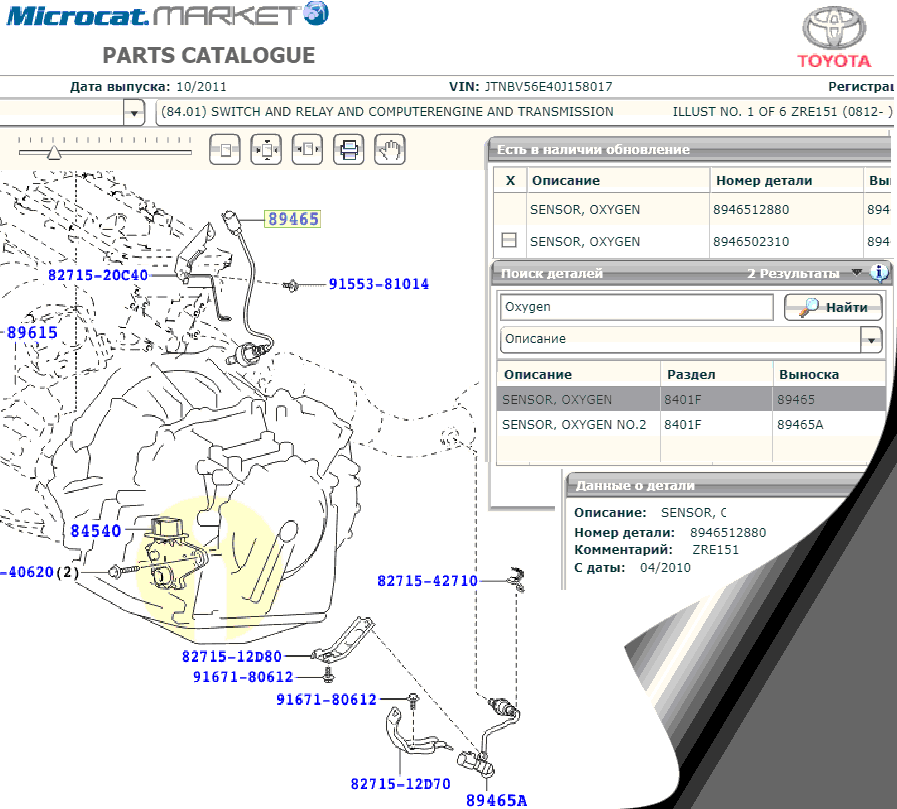Expand the left section selector dropdown arrow

[x=134, y=113]
